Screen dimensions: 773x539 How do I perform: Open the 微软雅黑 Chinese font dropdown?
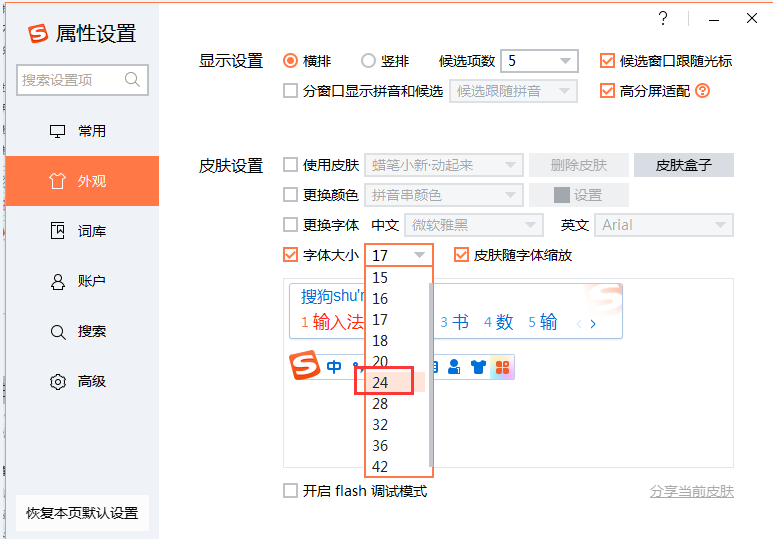pos(474,225)
